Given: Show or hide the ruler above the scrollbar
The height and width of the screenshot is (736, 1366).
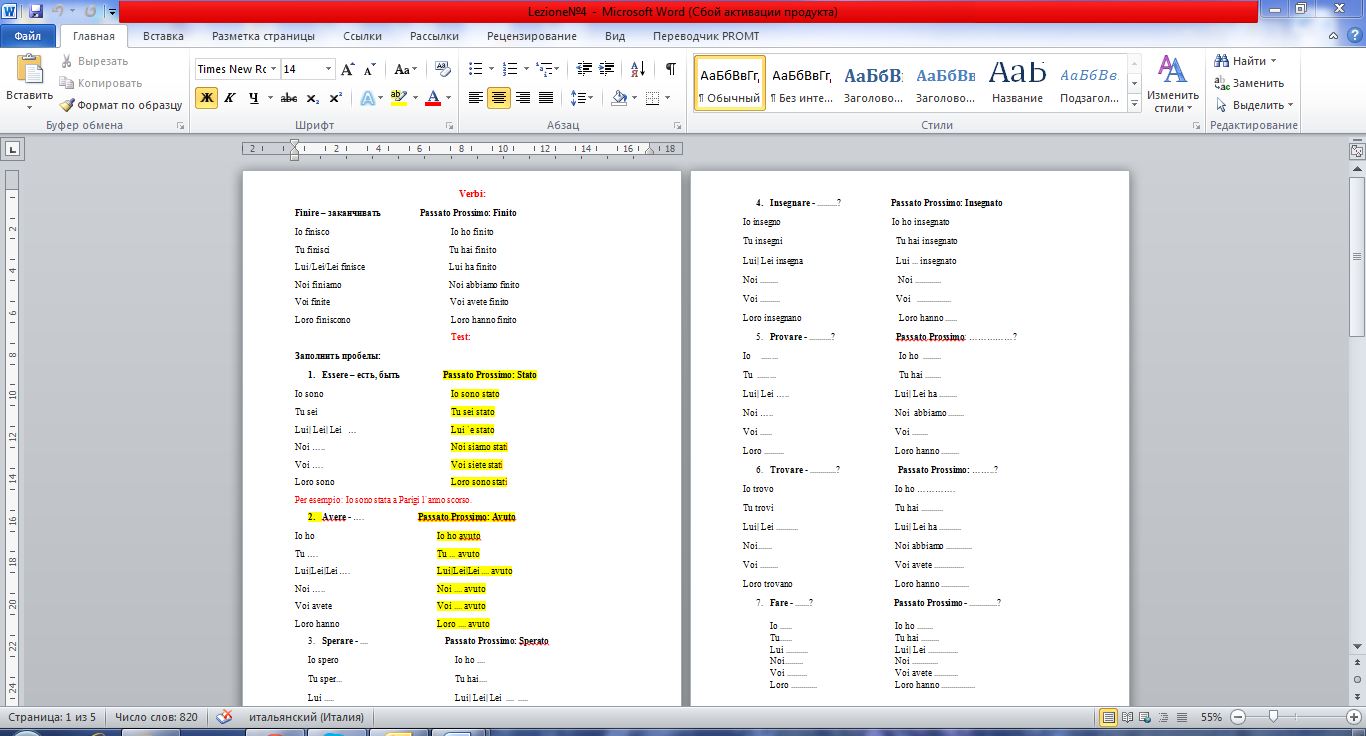Looking at the screenshot, I should click(1357, 151).
